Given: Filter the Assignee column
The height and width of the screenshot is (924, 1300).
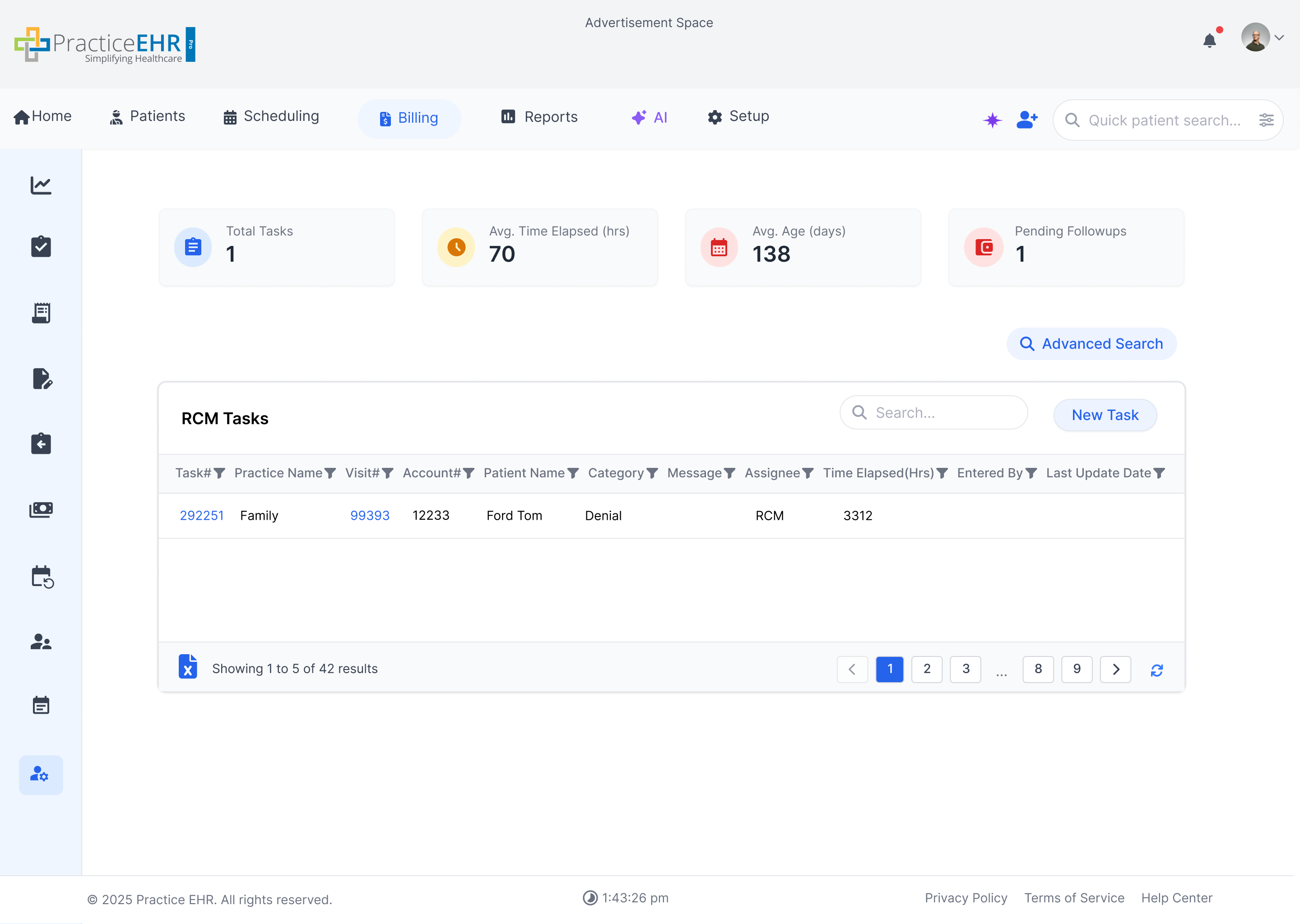Looking at the screenshot, I should coord(808,473).
